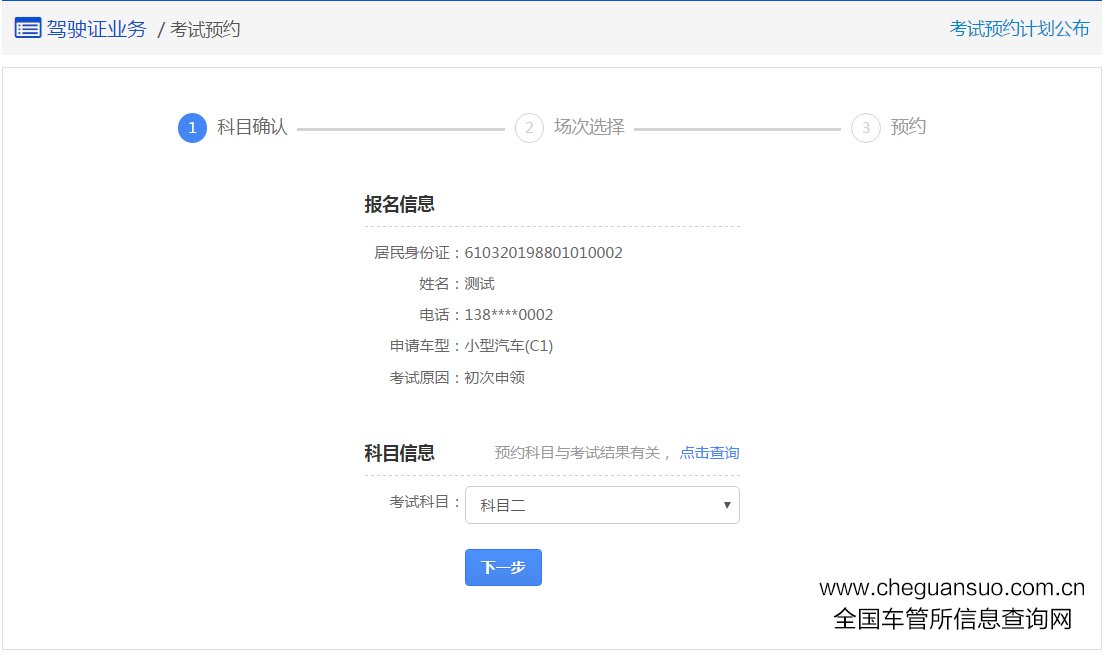Click the phone number 138****0002
1106x657 pixels.
point(508,315)
